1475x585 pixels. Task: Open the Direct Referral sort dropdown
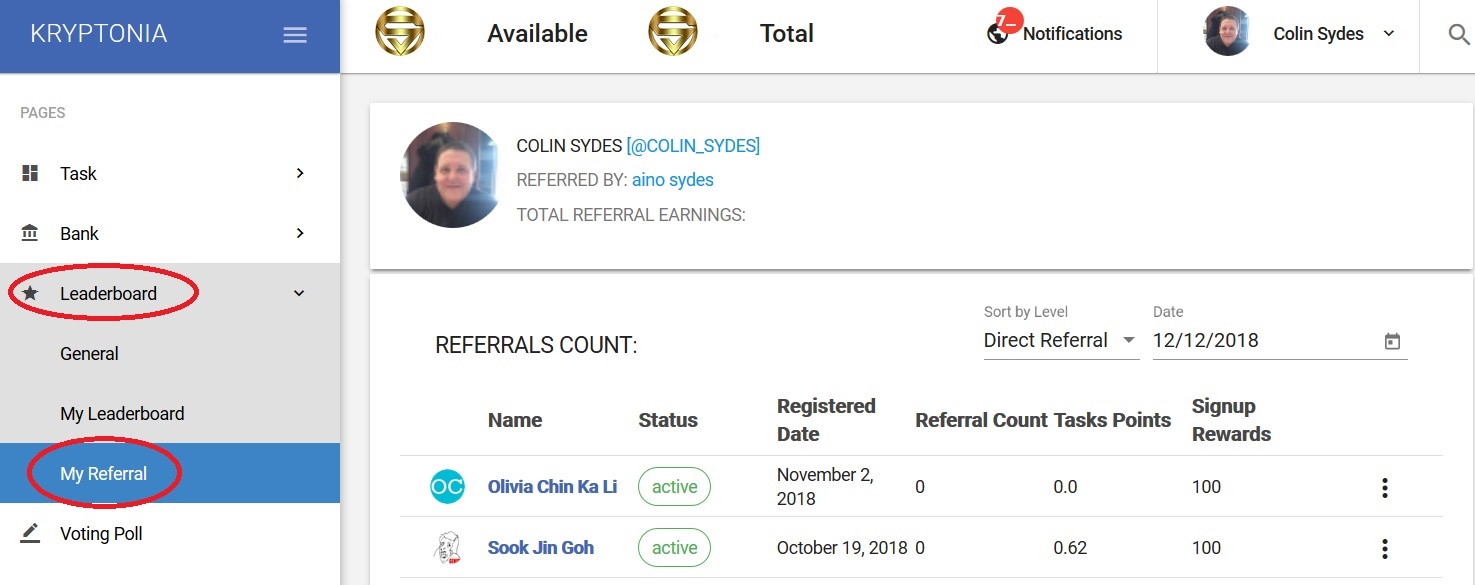pyautogui.click(x=1061, y=340)
